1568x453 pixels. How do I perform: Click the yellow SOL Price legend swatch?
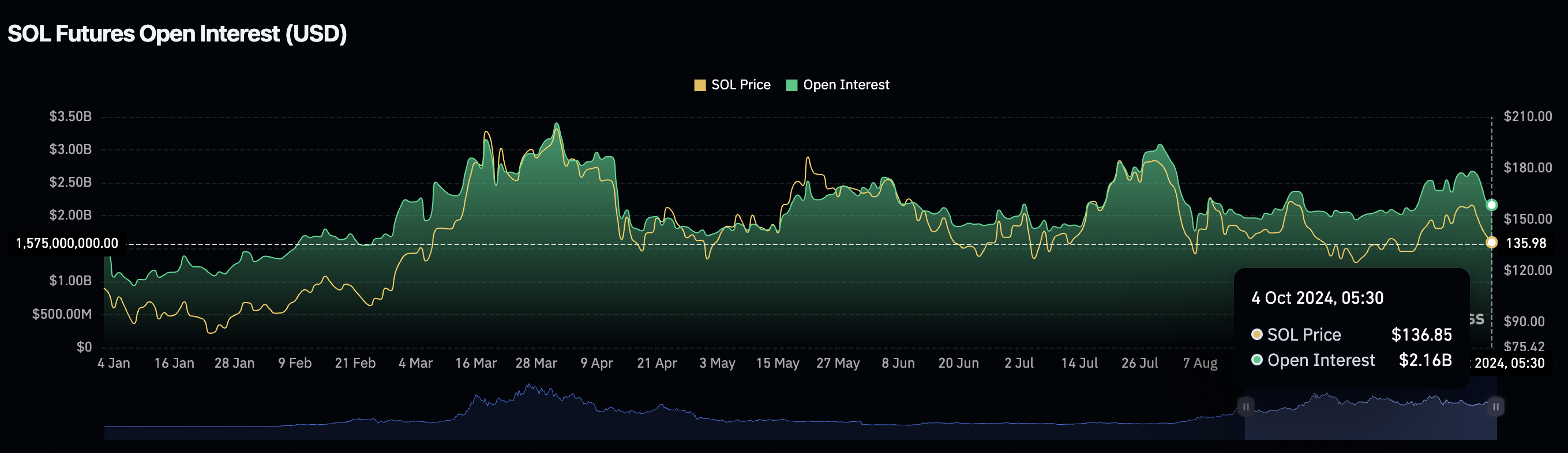pos(700,85)
